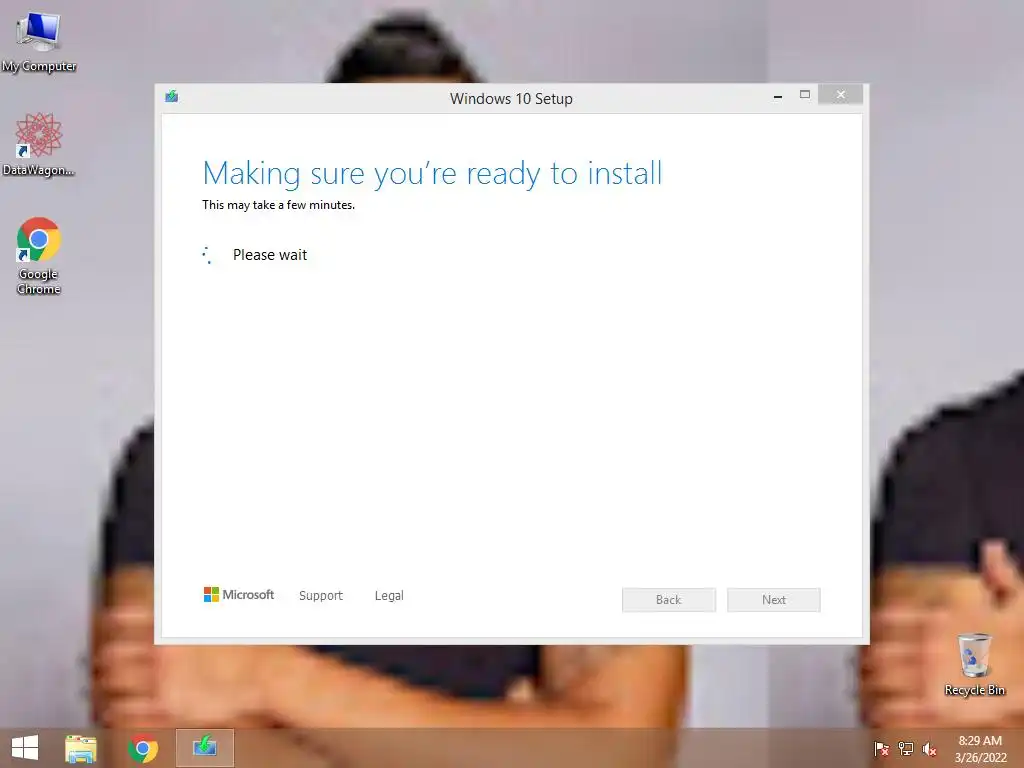Viewport: 1024px width, 768px height.
Task: Open the My Computer desktop icon
Action: pyautogui.click(x=39, y=41)
